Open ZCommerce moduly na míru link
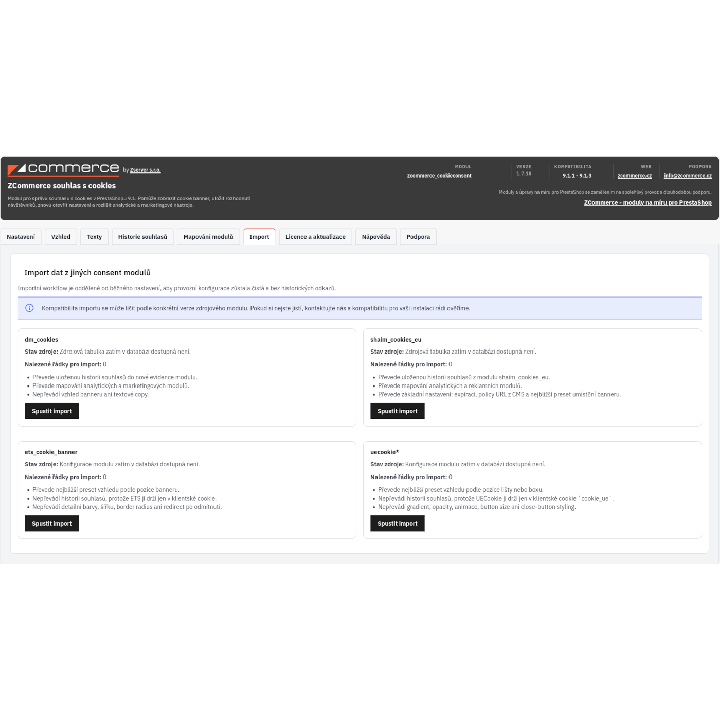Image resolution: width=720 pixels, height=720 pixels. [x=648, y=202]
